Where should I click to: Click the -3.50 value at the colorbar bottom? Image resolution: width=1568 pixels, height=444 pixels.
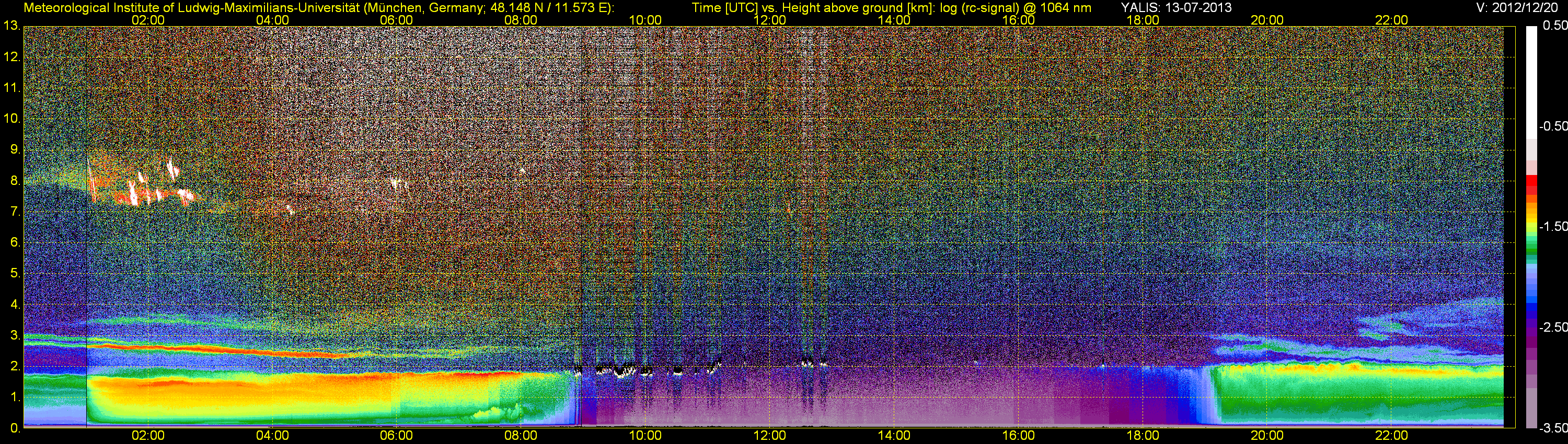(x=1553, y=428)
